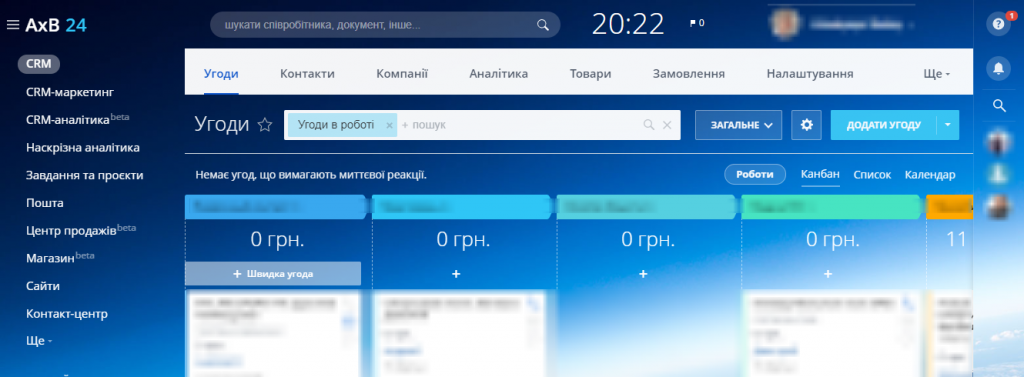Open the top contact avatar in right sidebar
This screenshot has width=1024, height=377.
tap(999, 142)
